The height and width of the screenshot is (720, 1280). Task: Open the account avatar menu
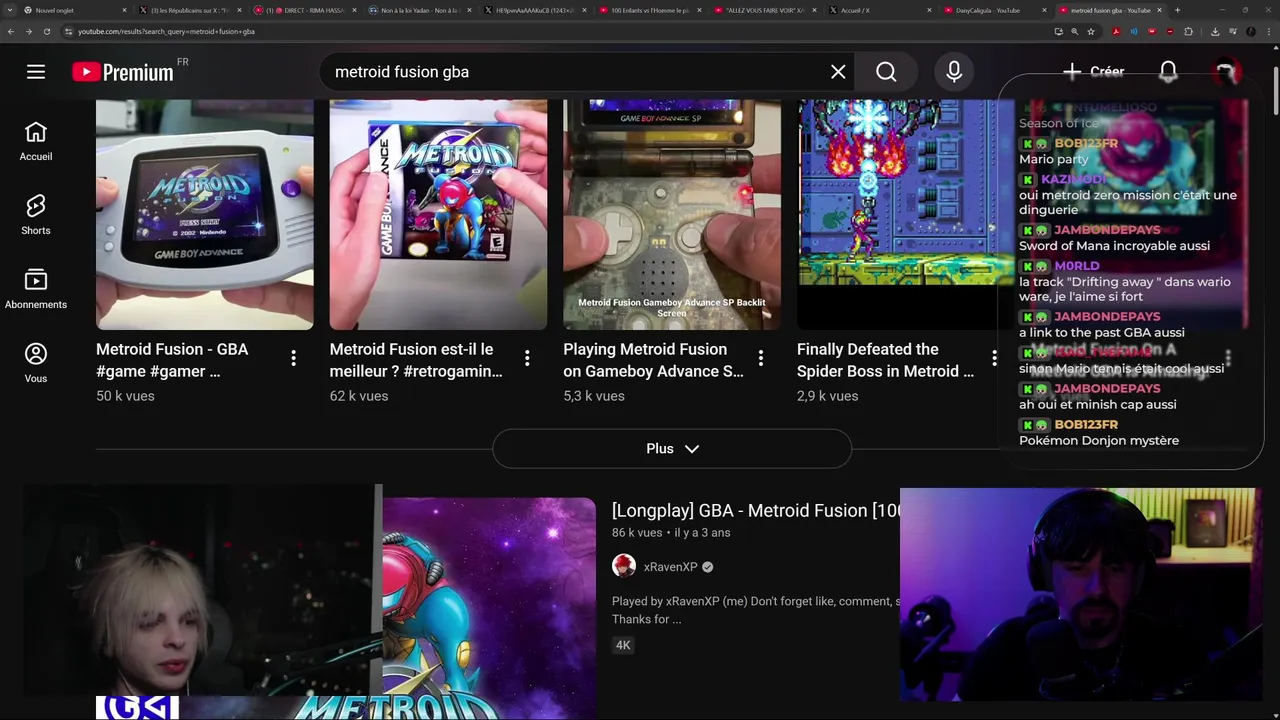[1226, 72]
